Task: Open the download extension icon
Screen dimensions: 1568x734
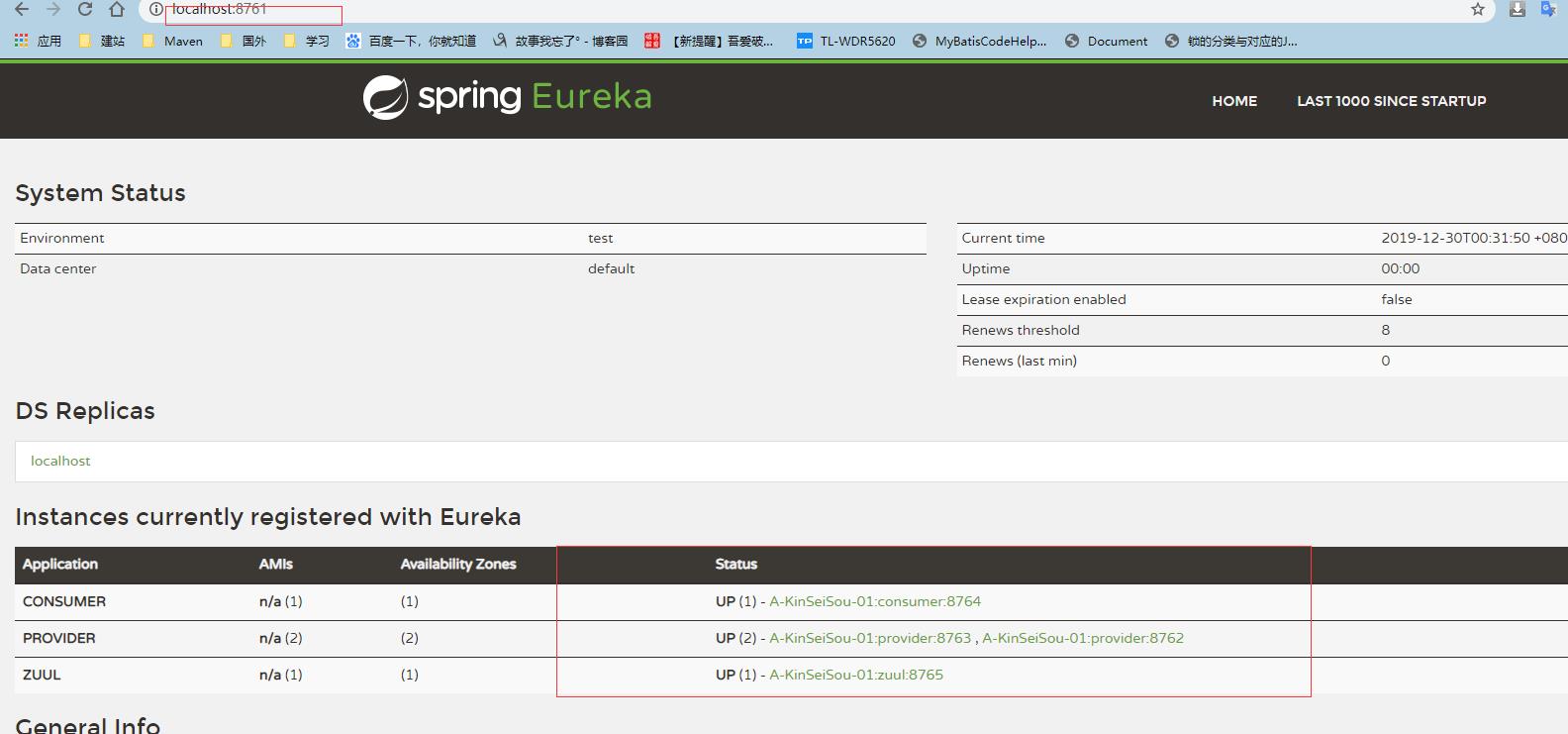Action: tap(1517, 9)
